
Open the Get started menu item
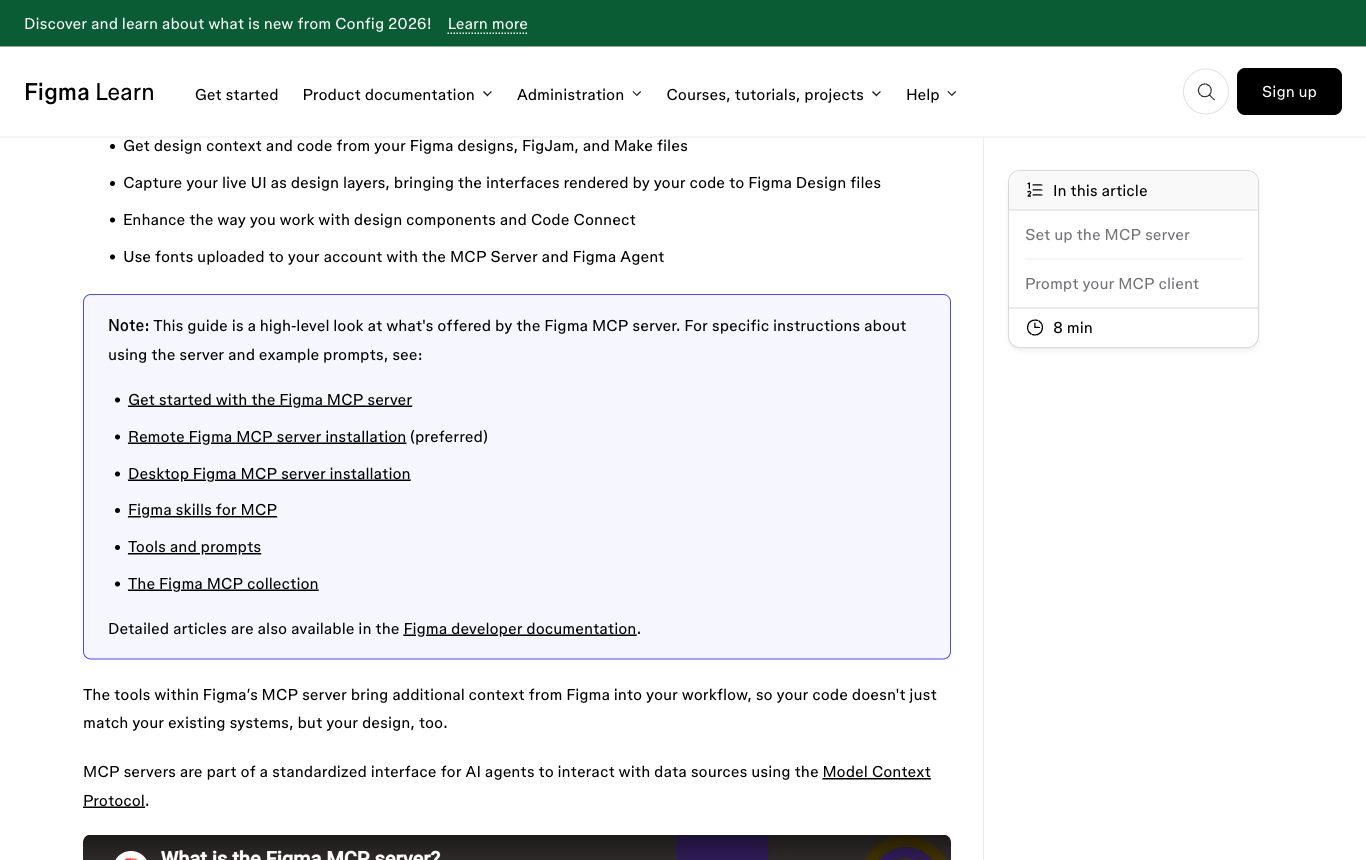[236, 94]
